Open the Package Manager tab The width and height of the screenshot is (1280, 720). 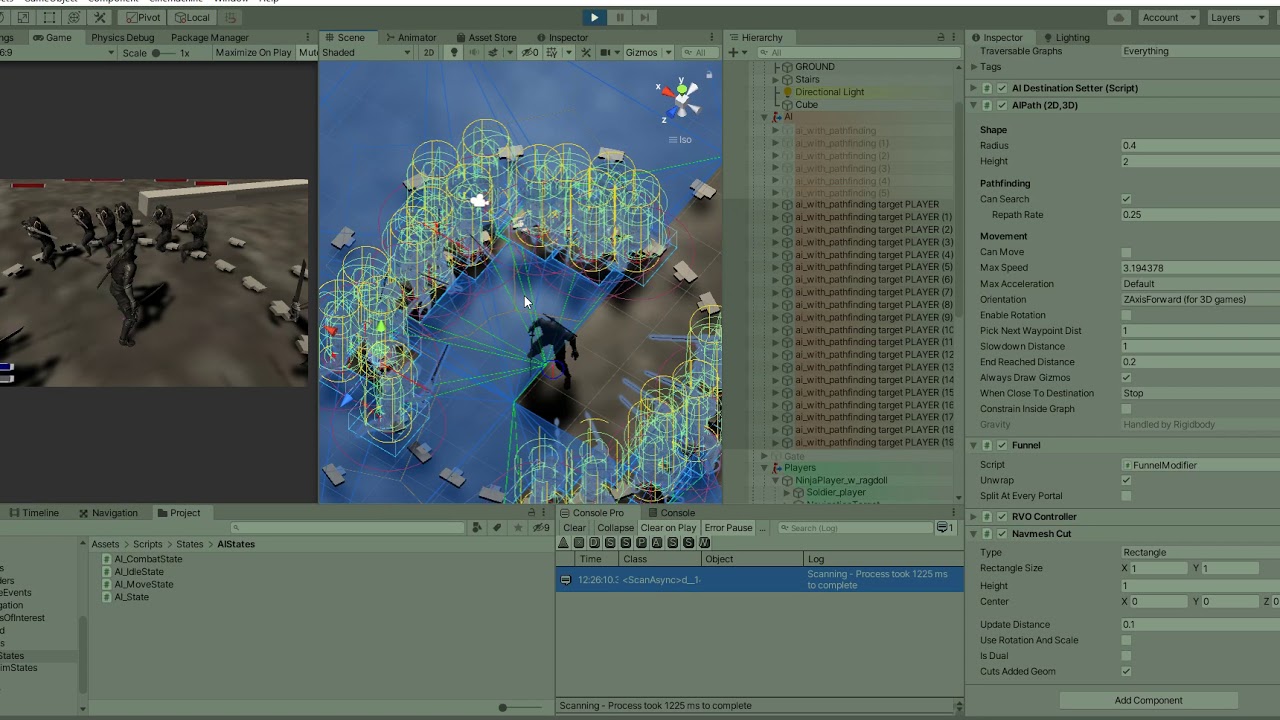point(210,37)
